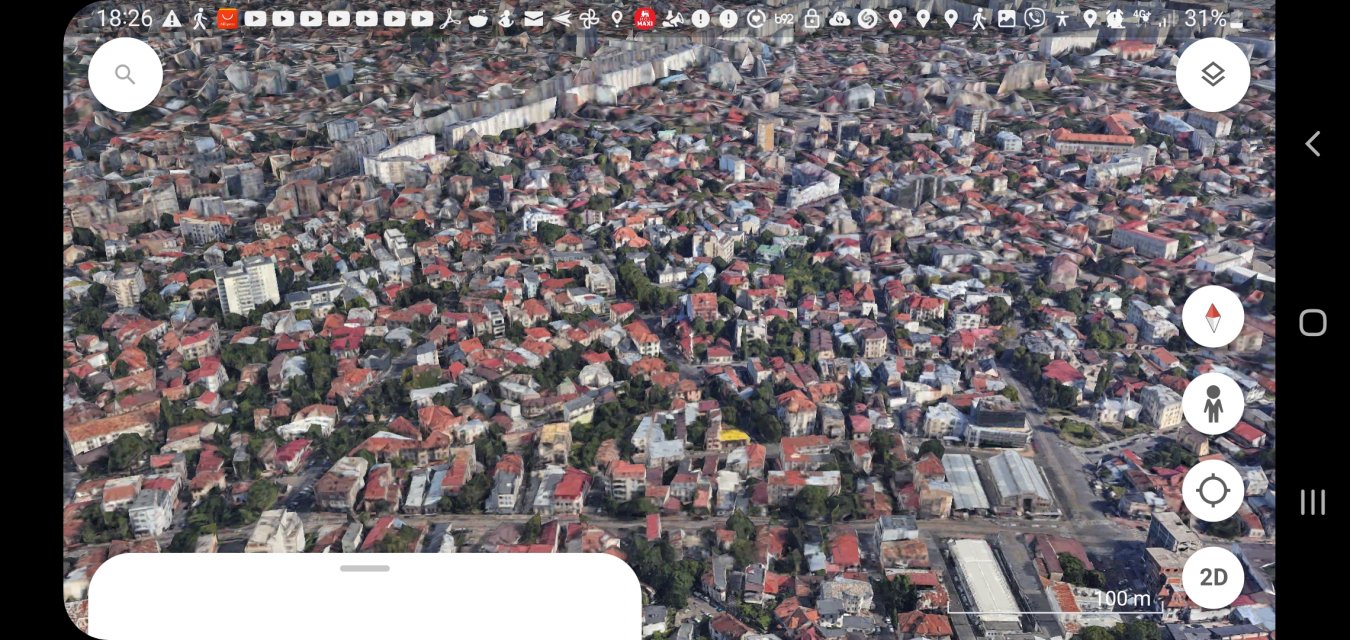
Task: Tap the Android back chevron
Action: point(1312,144)
